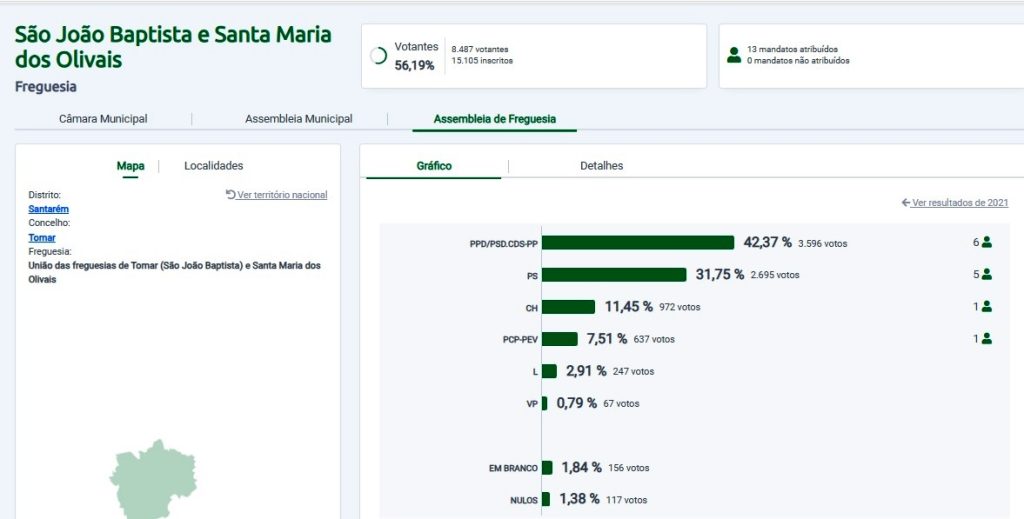
Task: Select the Mapa tab
Action: [x=130, y=166]
